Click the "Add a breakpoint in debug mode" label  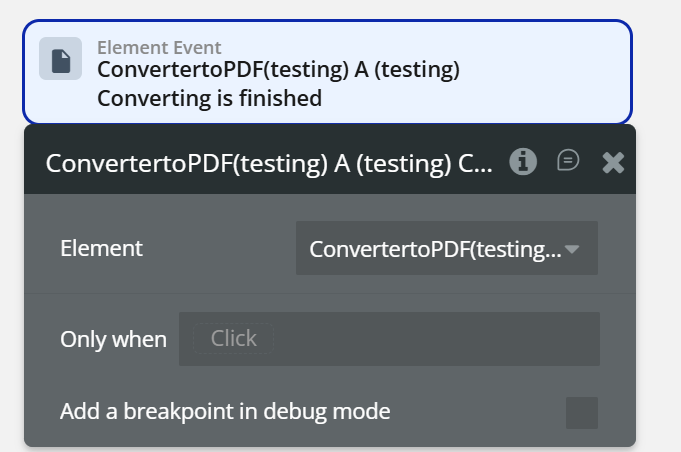[x=225, y=411]
